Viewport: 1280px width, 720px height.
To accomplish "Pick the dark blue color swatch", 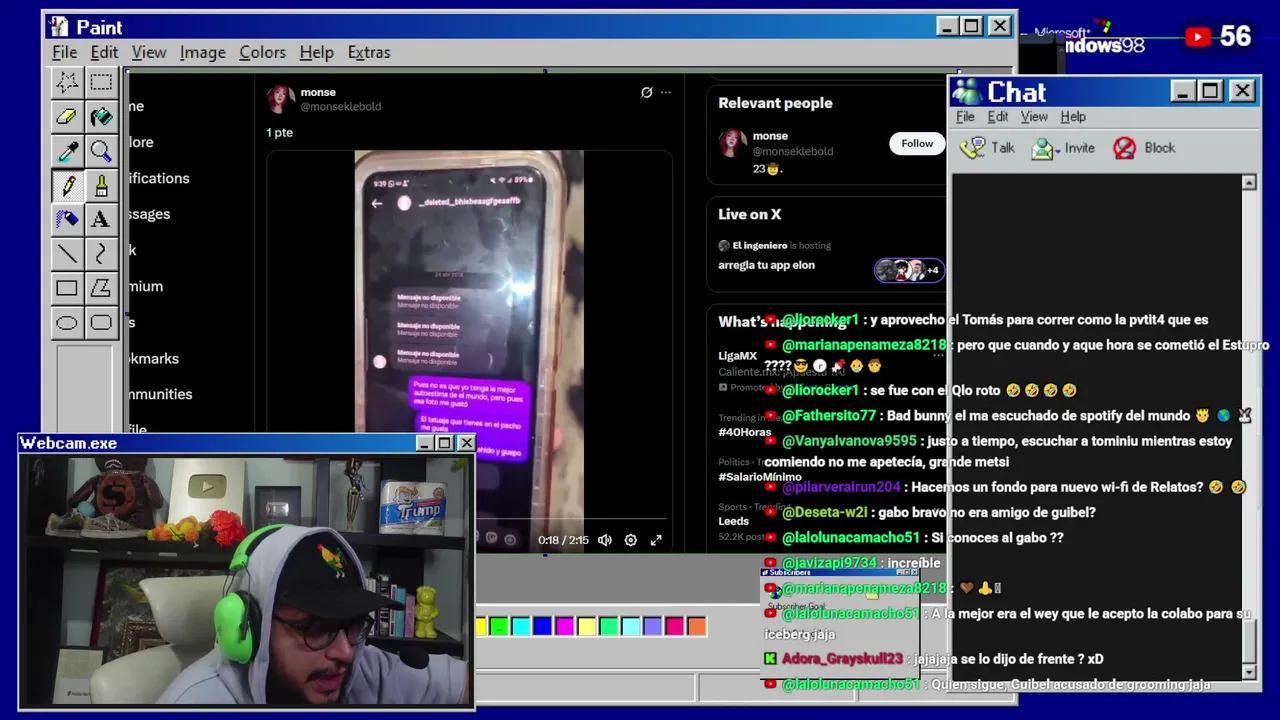I will pos(543,626).
